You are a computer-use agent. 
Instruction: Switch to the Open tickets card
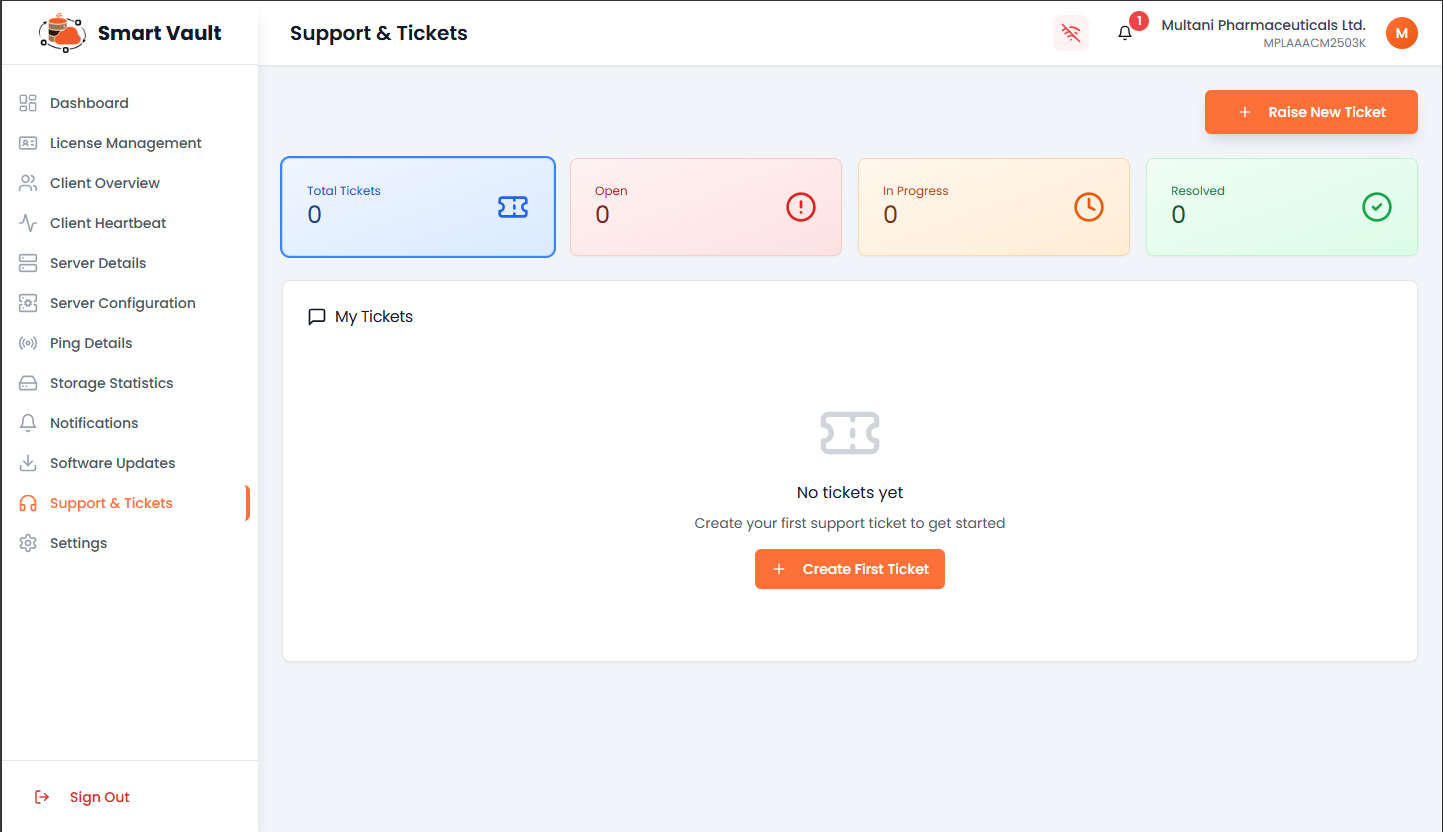click(705, 207)
